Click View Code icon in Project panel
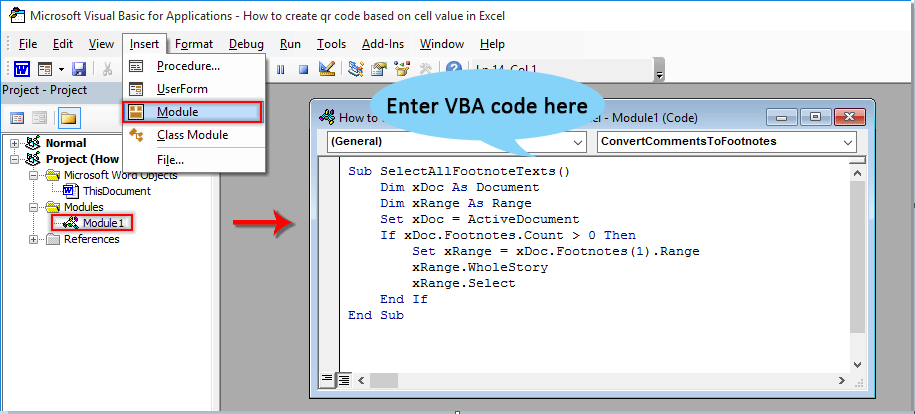 (15, 118)
